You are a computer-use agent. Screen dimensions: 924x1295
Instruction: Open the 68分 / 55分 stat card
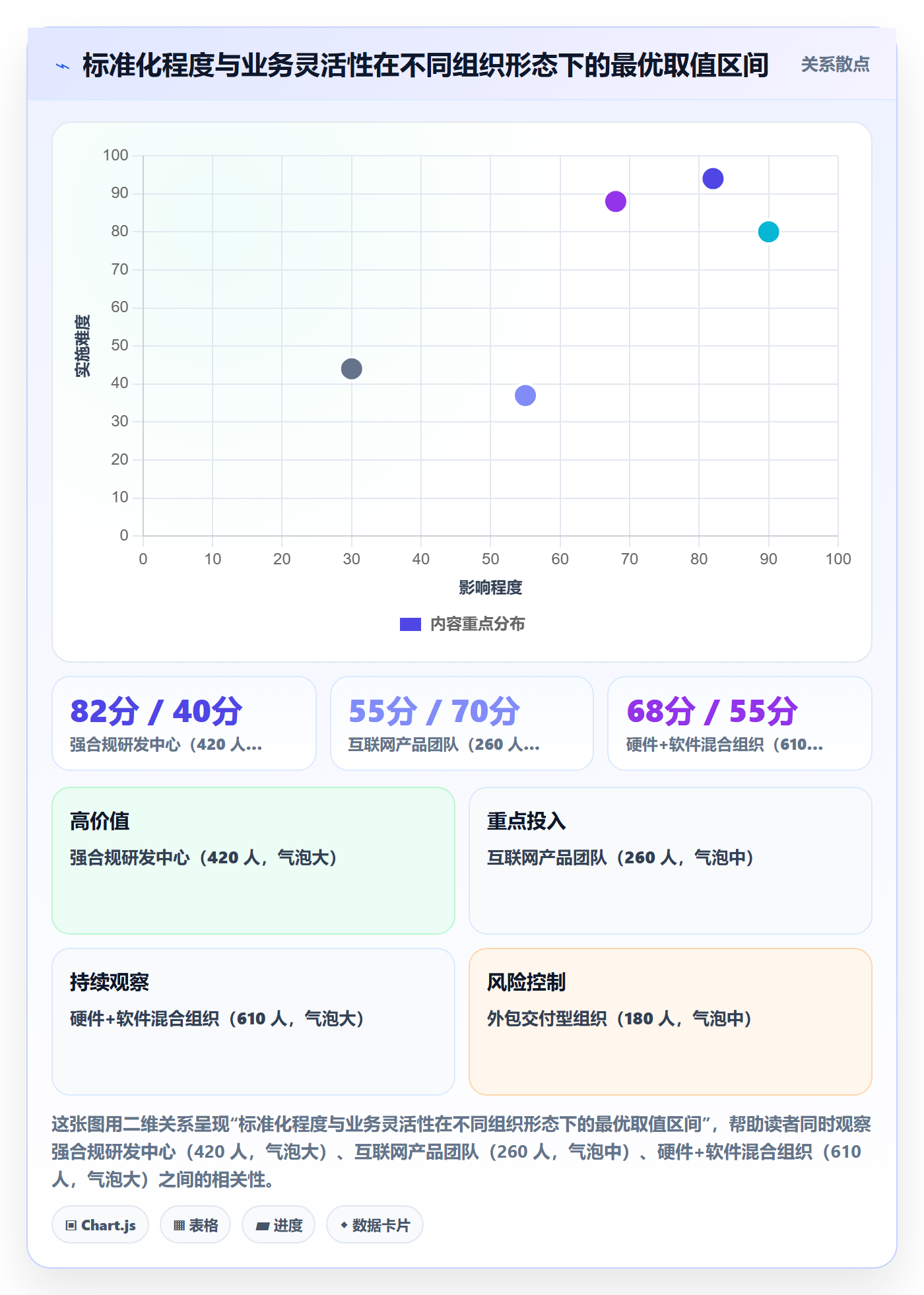740,723
